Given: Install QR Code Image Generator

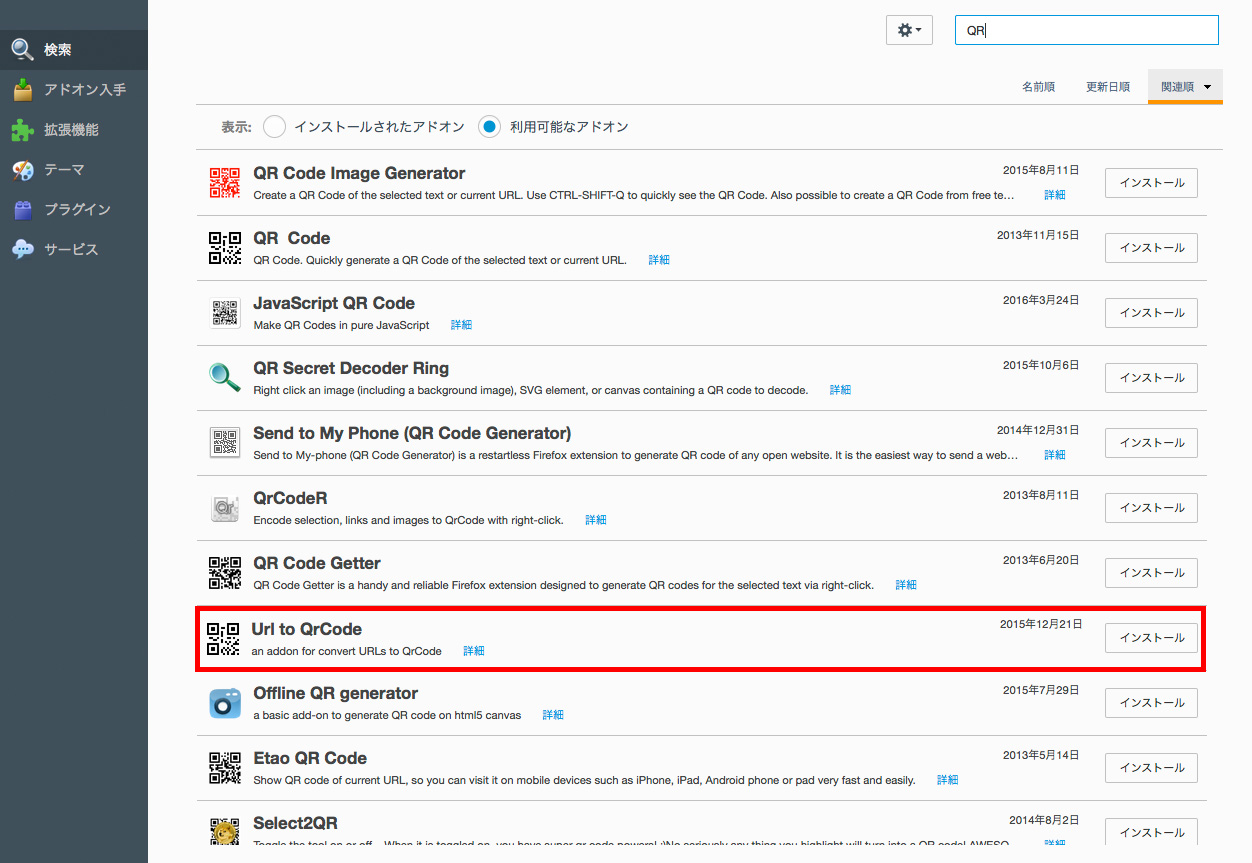Looking at the screenshot, I should (1151, 183).
